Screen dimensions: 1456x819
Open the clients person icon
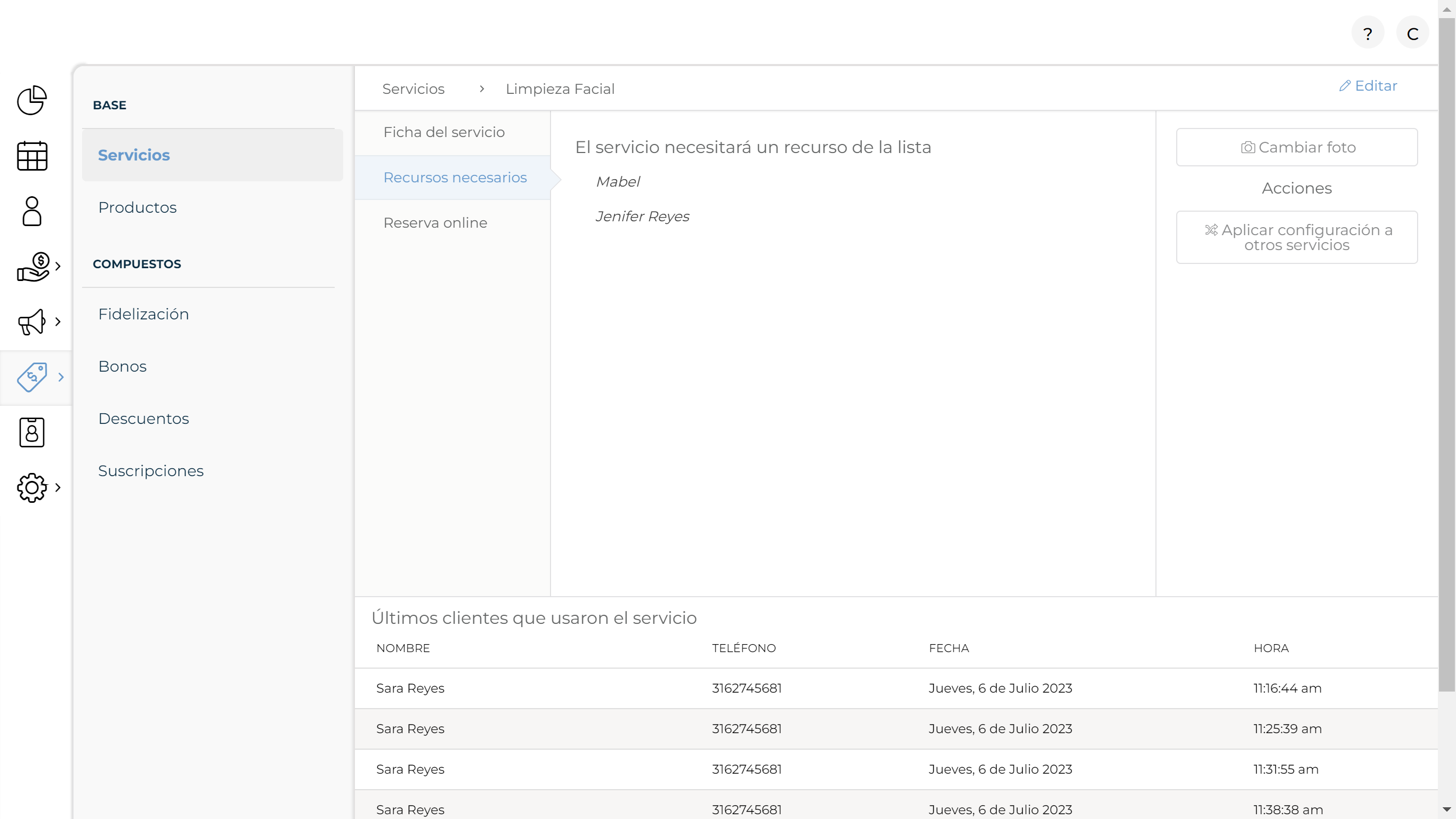click(x=31, y=211)
